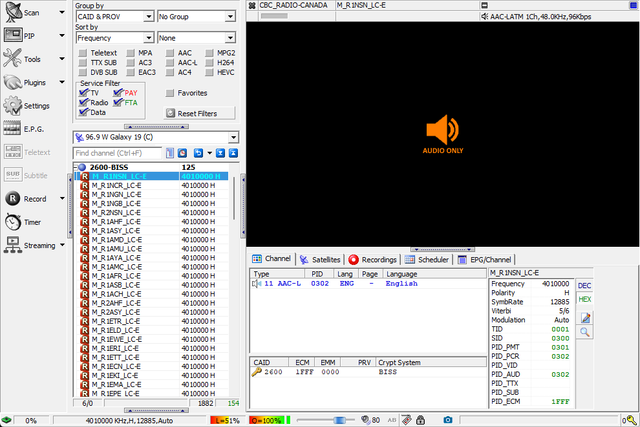
Task: Select channel M_R1NCR_LC-E in list
Action: pyautogui.click(x=153, y=185)
